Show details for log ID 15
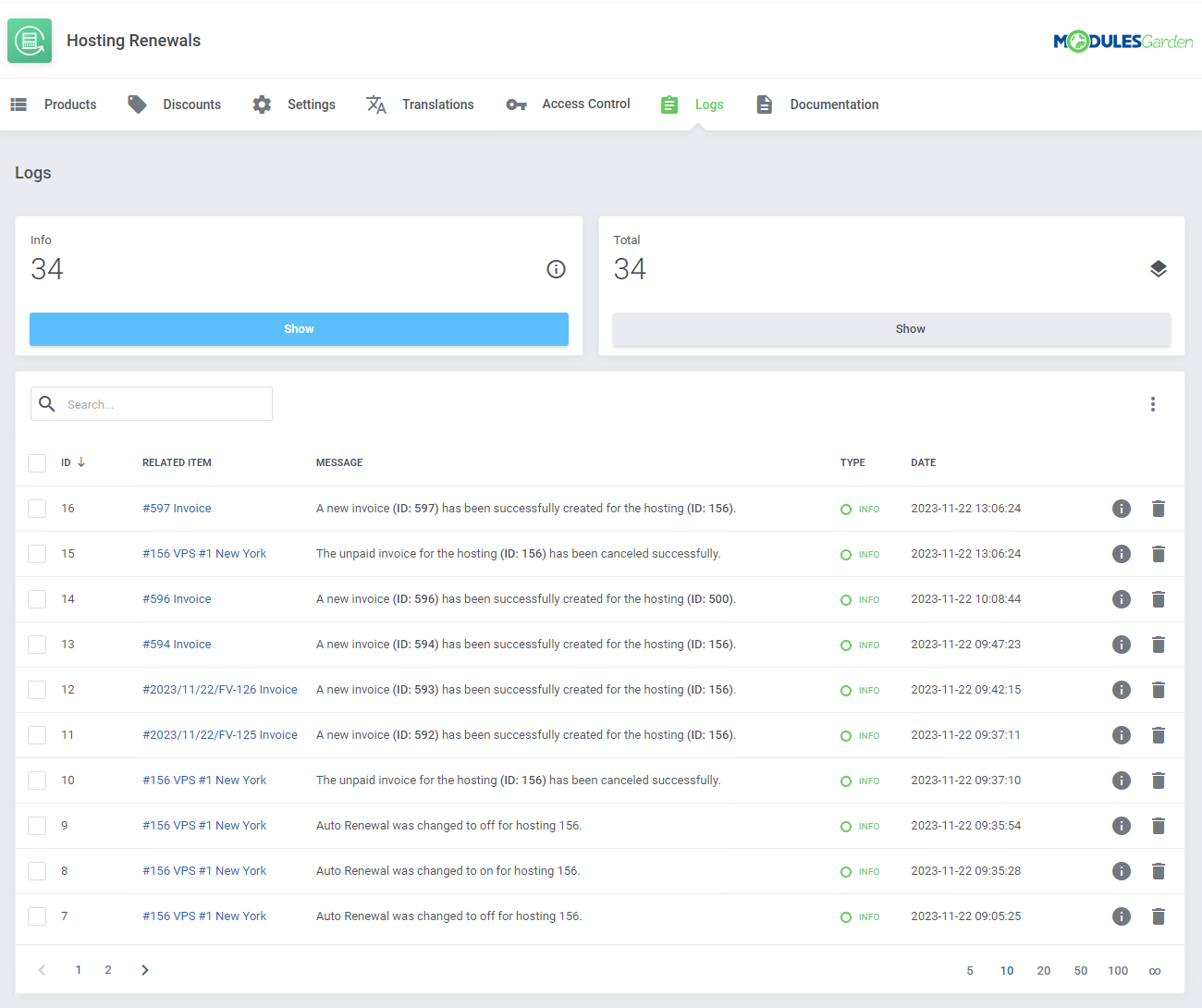Screen dimensions: 1202x1008 [x=1122, y=554]
